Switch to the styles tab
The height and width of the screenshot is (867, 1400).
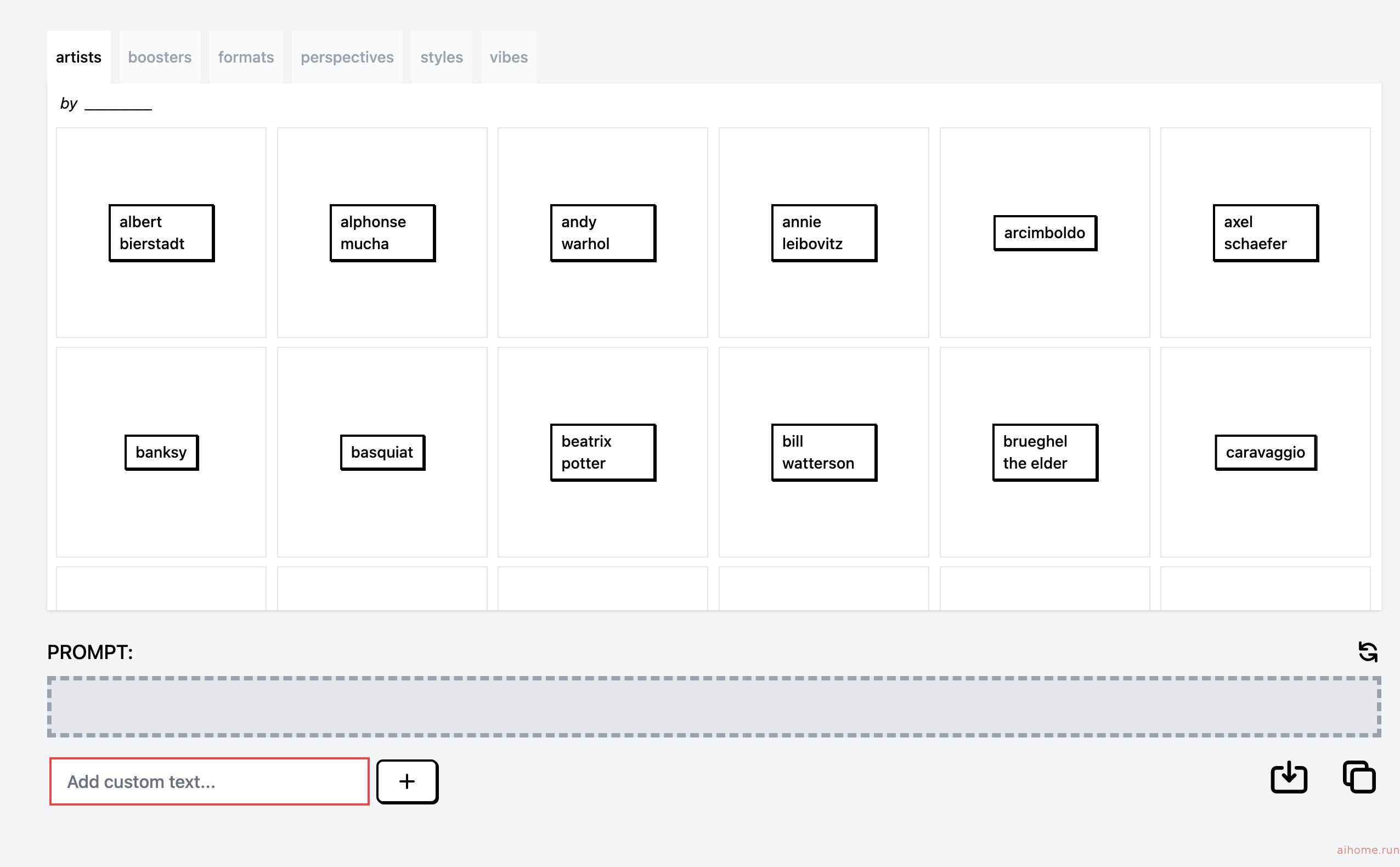point(442,57)
